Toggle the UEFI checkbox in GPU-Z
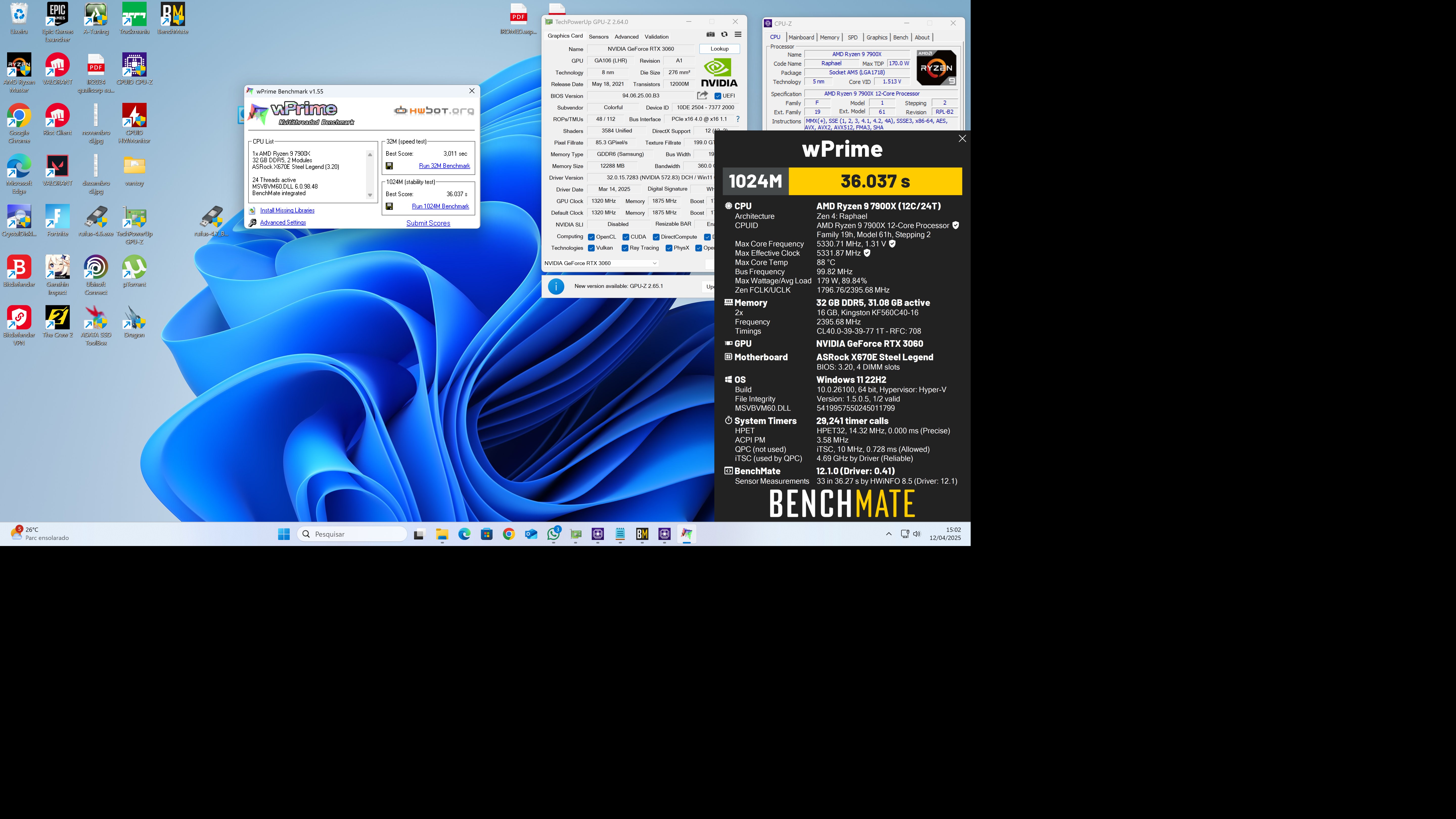Screen dimensions: 1456x819 tap(718, 96)
